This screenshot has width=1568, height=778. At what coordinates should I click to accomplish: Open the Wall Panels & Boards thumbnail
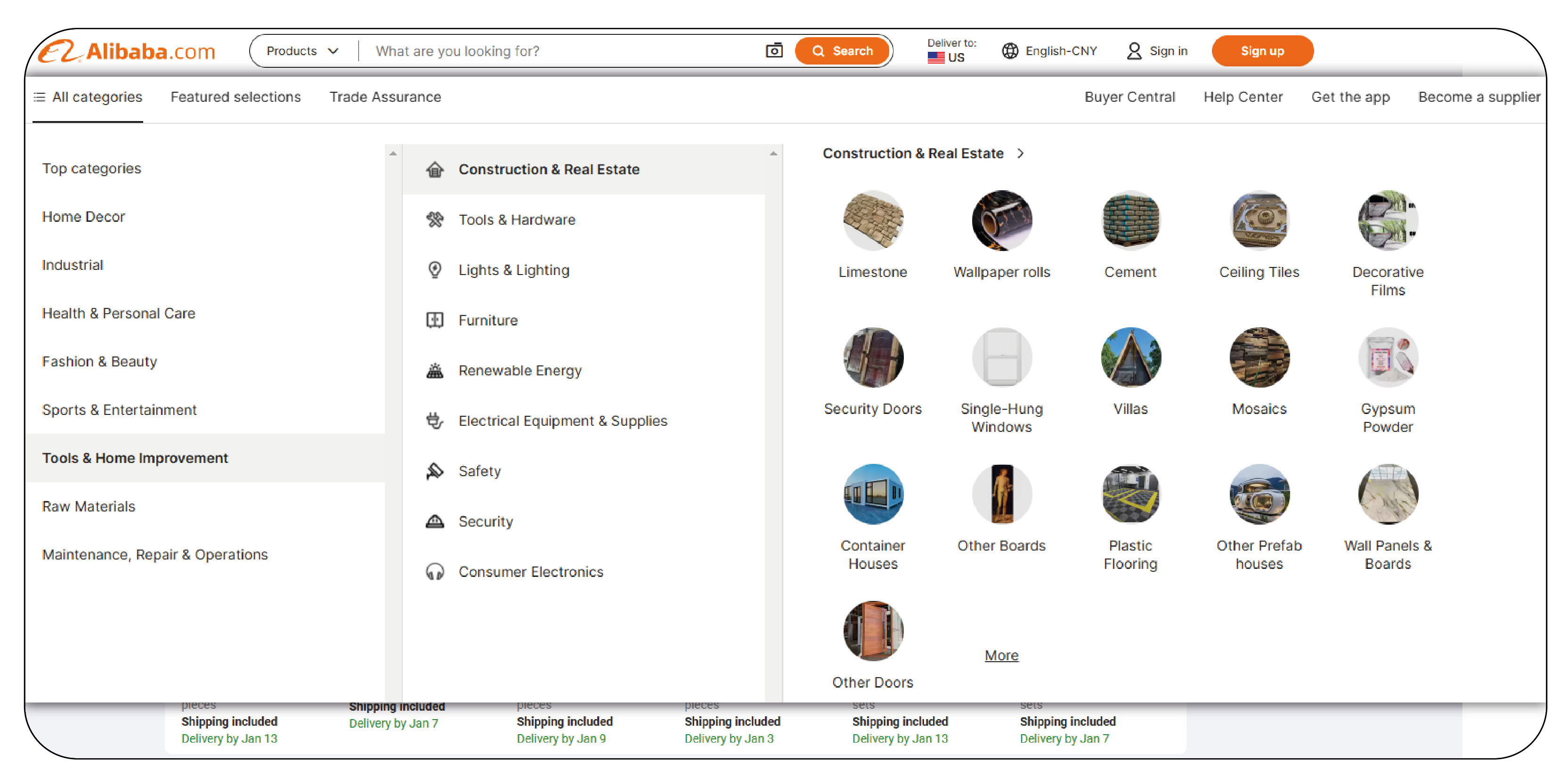pyautogui.click(x=1388, y=494)
